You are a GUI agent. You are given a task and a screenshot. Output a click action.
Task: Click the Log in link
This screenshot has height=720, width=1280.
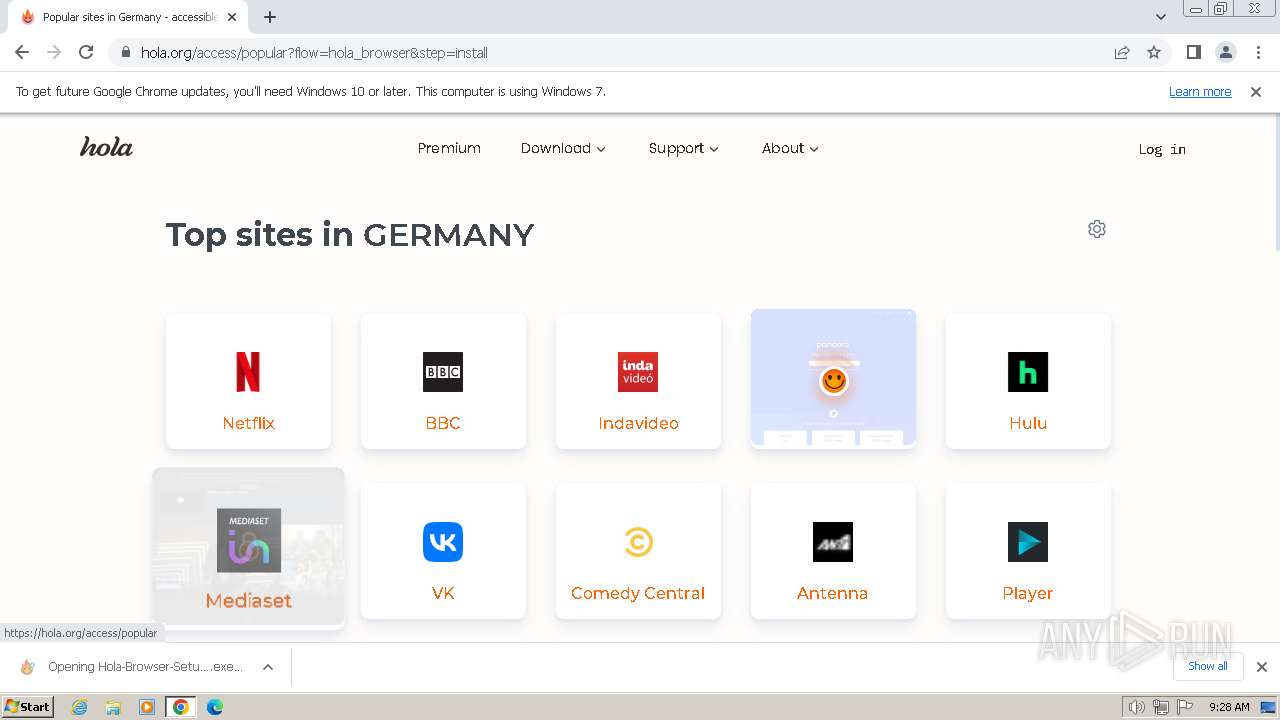1162,149
